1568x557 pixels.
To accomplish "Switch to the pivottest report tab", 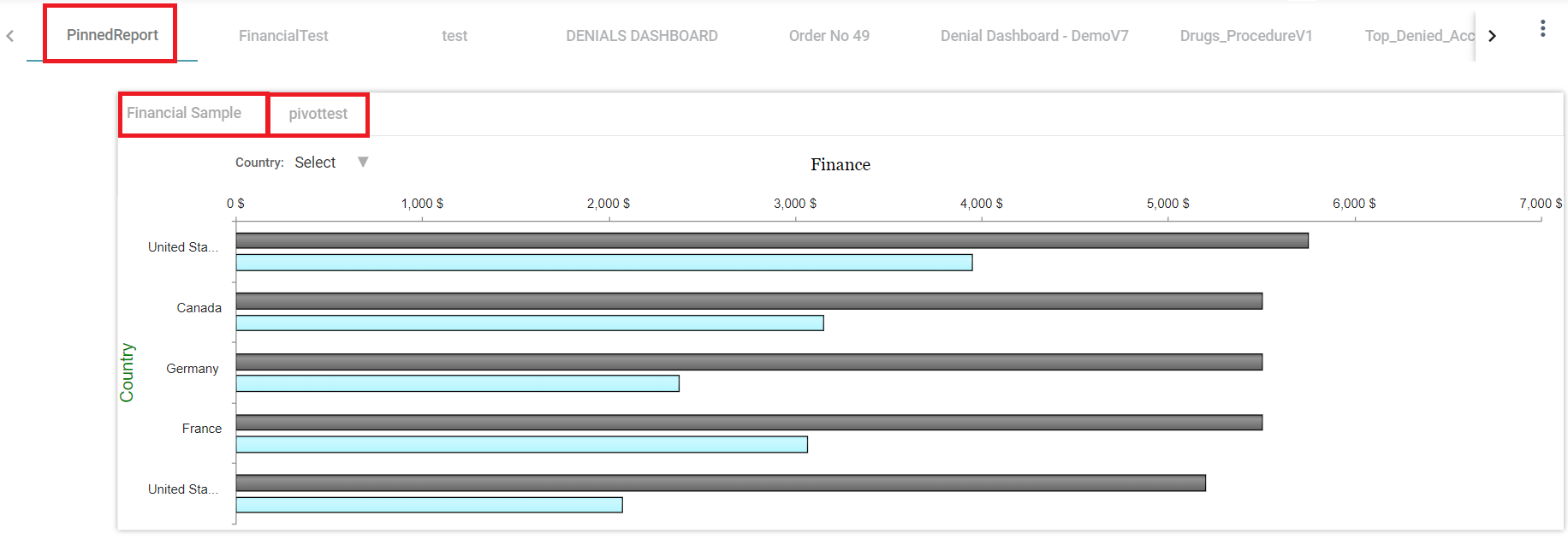I will tap(318, 114).
